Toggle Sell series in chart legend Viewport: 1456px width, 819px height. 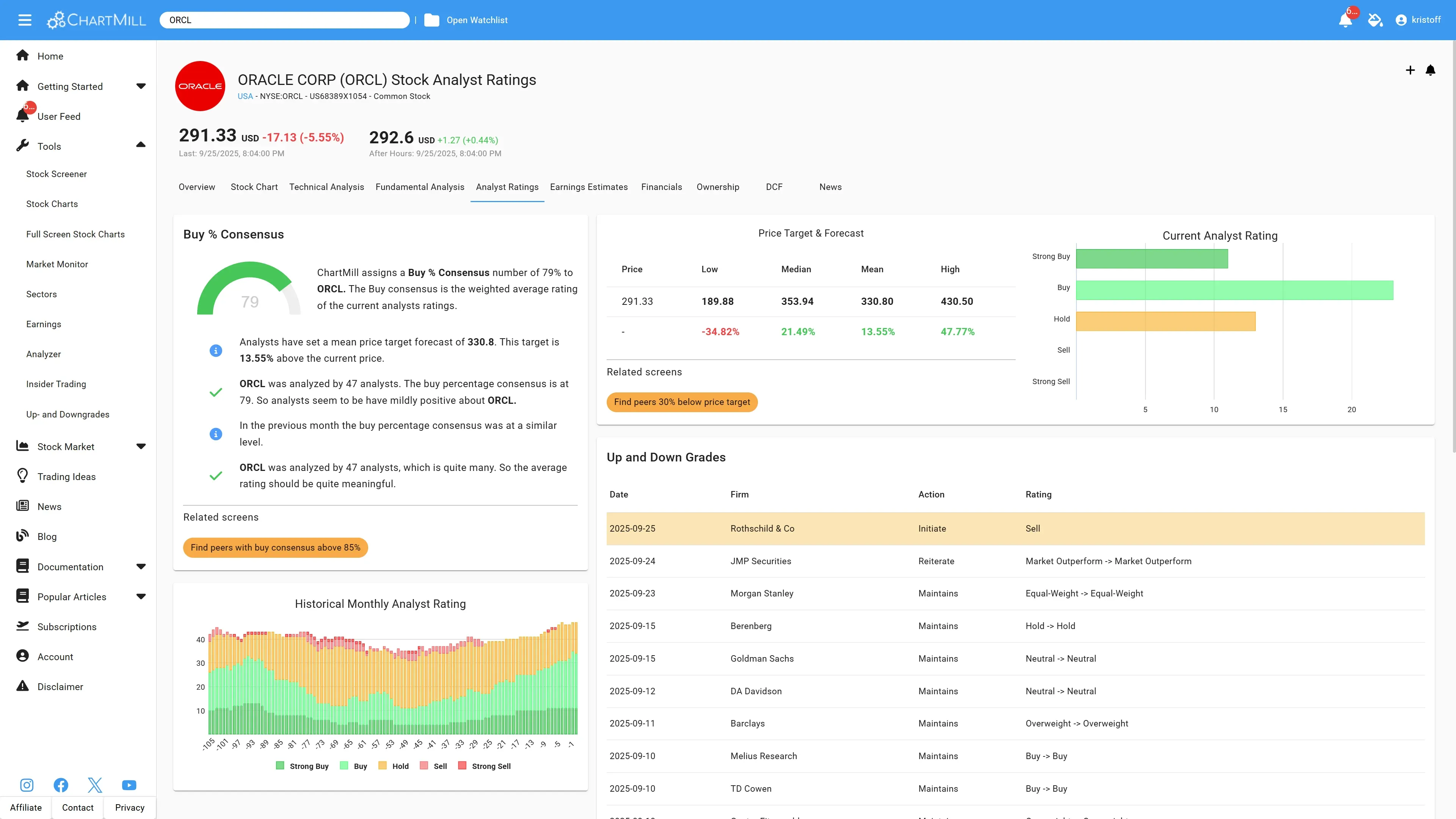click(x=433, y=766)
